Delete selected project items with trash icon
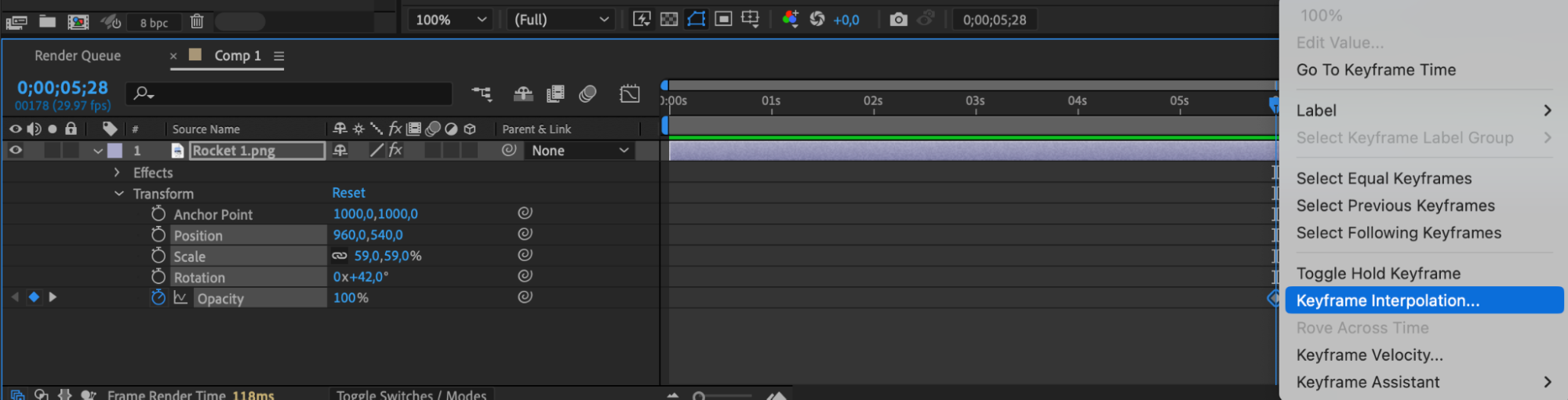 click(x=197, y=21)
